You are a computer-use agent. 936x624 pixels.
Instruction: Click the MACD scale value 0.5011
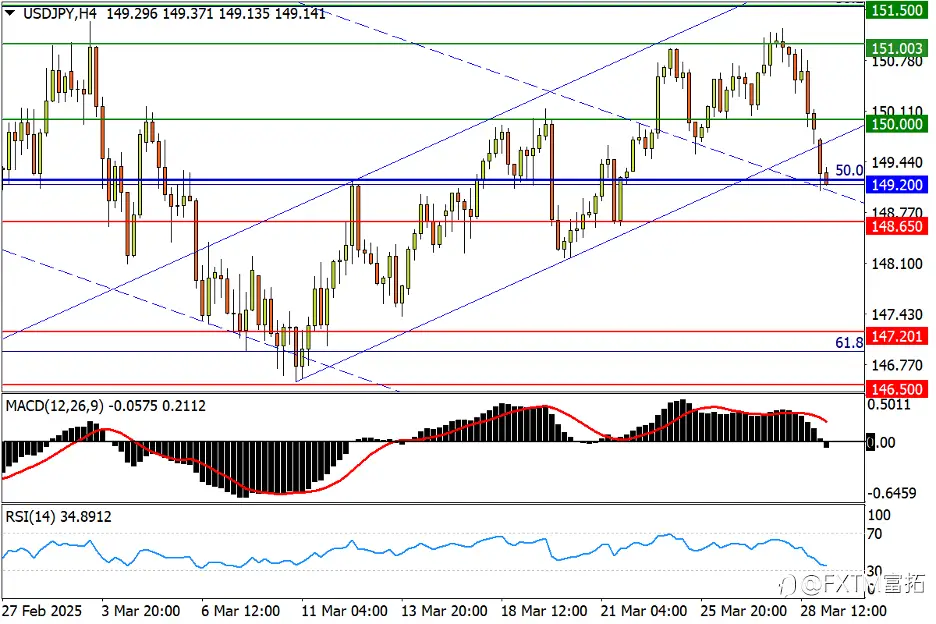point(890,405)
